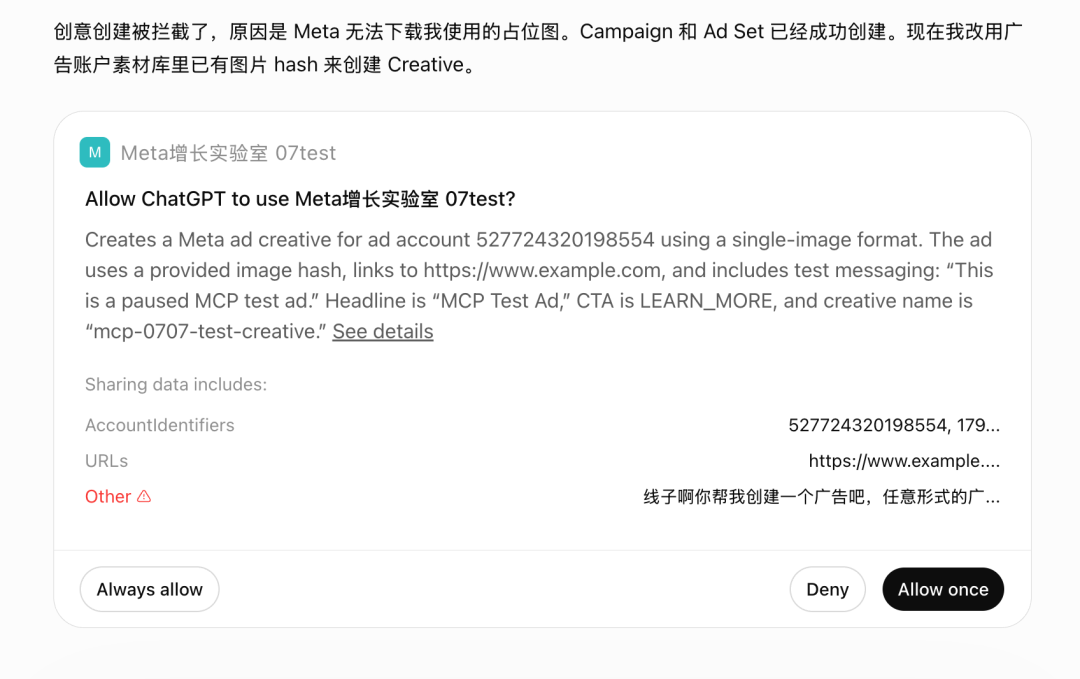Select the Meta增长实验室 07test connector name

point(228,153)
